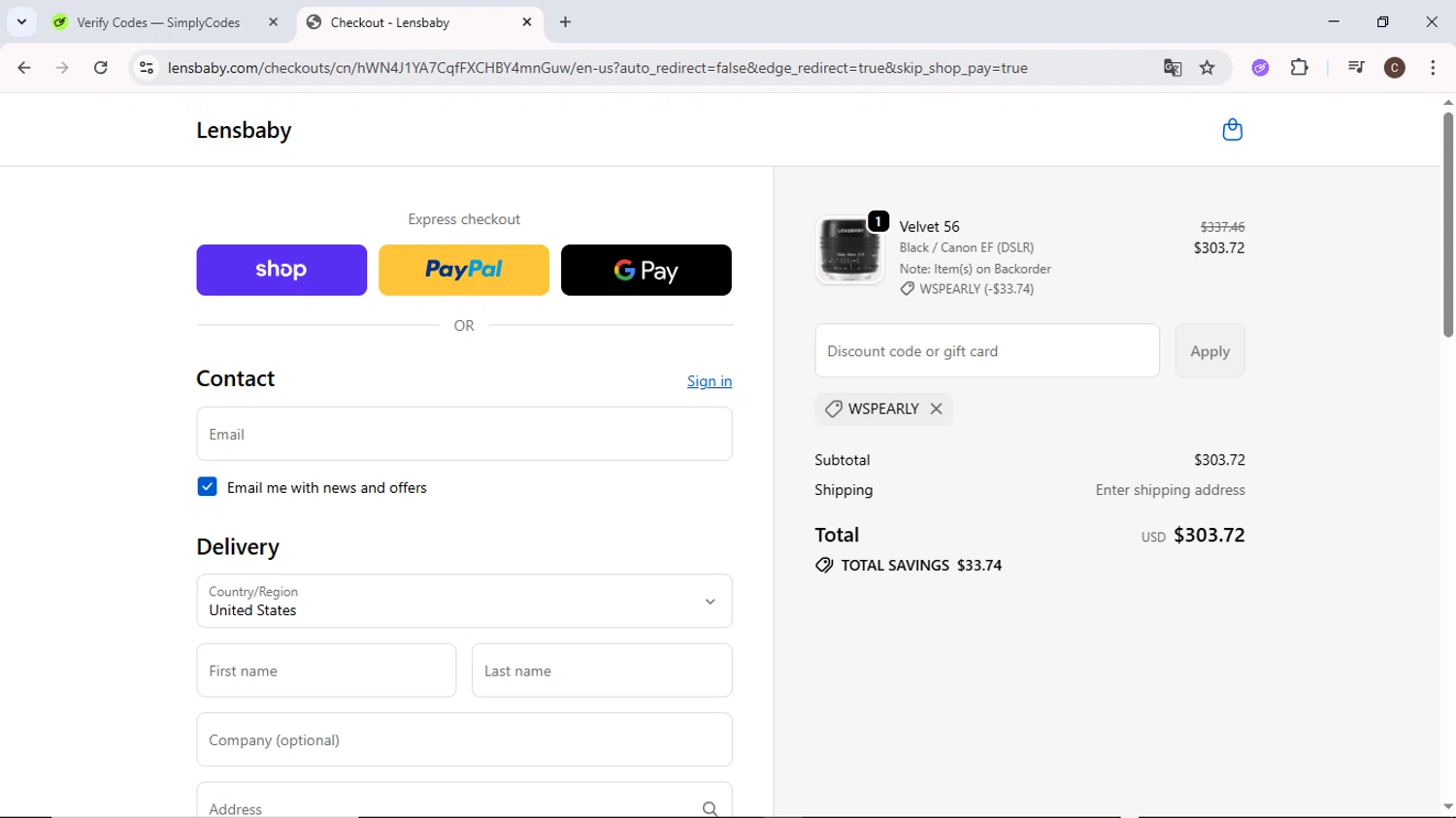Bookmark this page with the star icon
Viewport: 1456px width, 818px height.
[x=1207, y=68]
